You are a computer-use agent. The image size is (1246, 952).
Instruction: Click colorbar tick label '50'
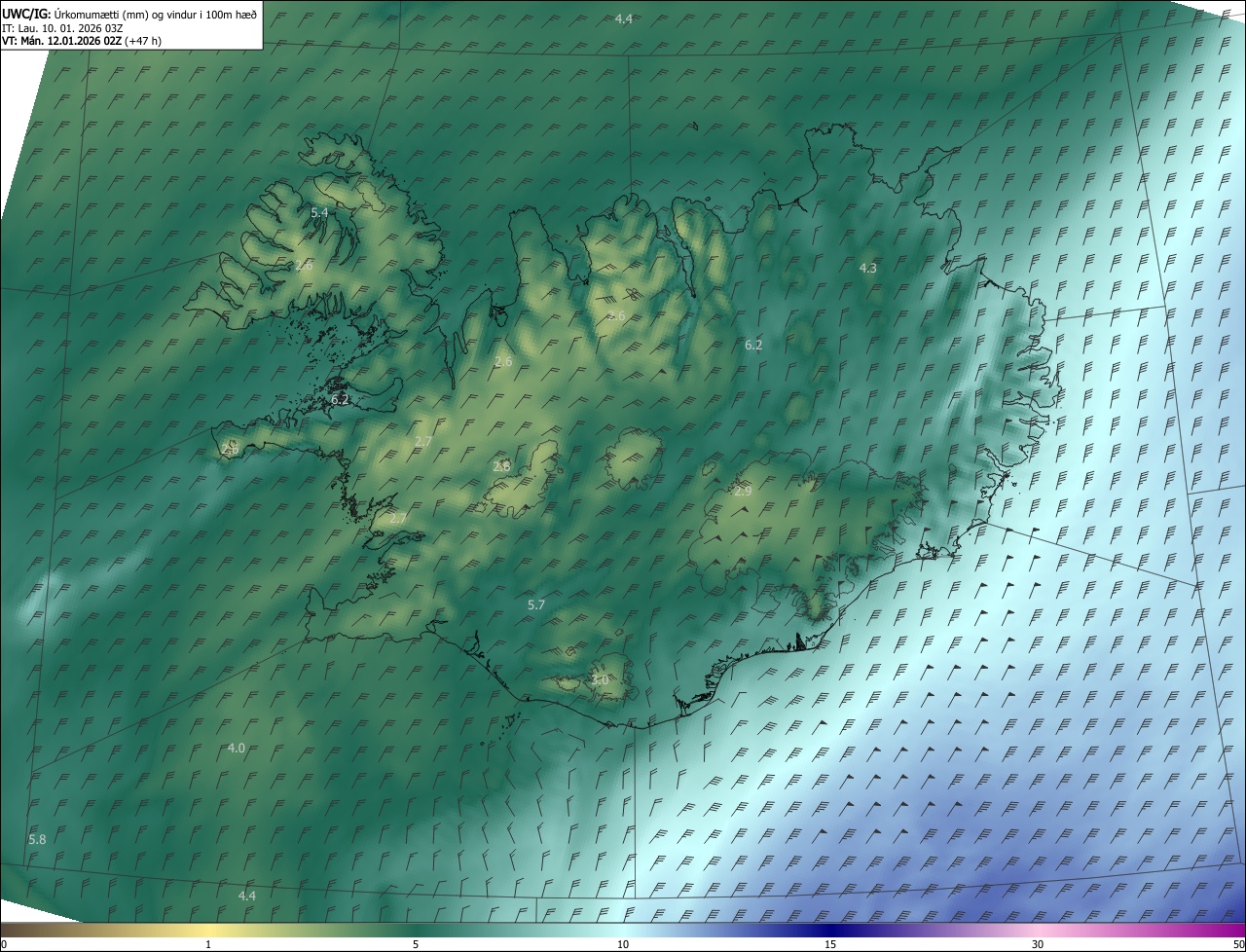[1238, 944]
